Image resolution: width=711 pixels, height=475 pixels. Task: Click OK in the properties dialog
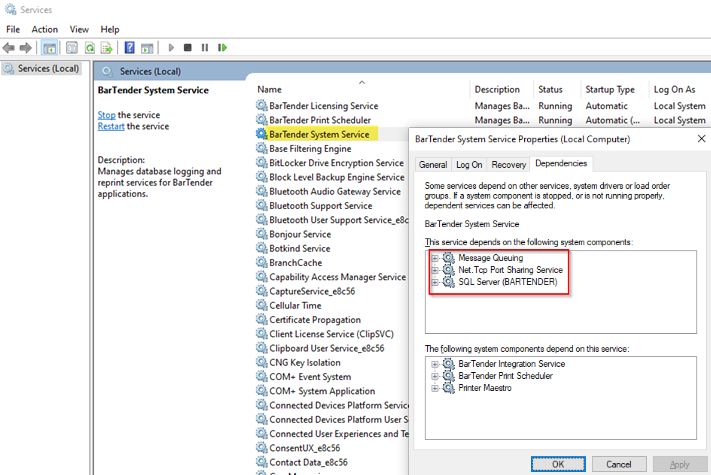click(x=558, y=464)
